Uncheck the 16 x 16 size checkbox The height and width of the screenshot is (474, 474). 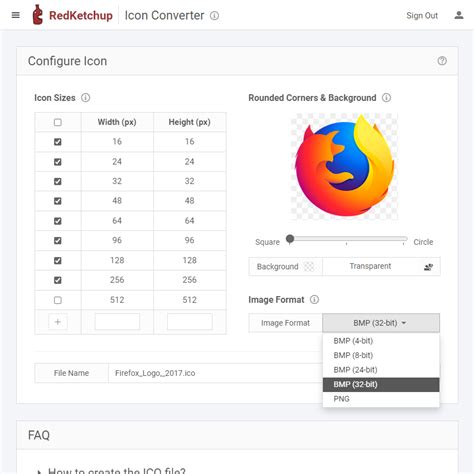58,142
